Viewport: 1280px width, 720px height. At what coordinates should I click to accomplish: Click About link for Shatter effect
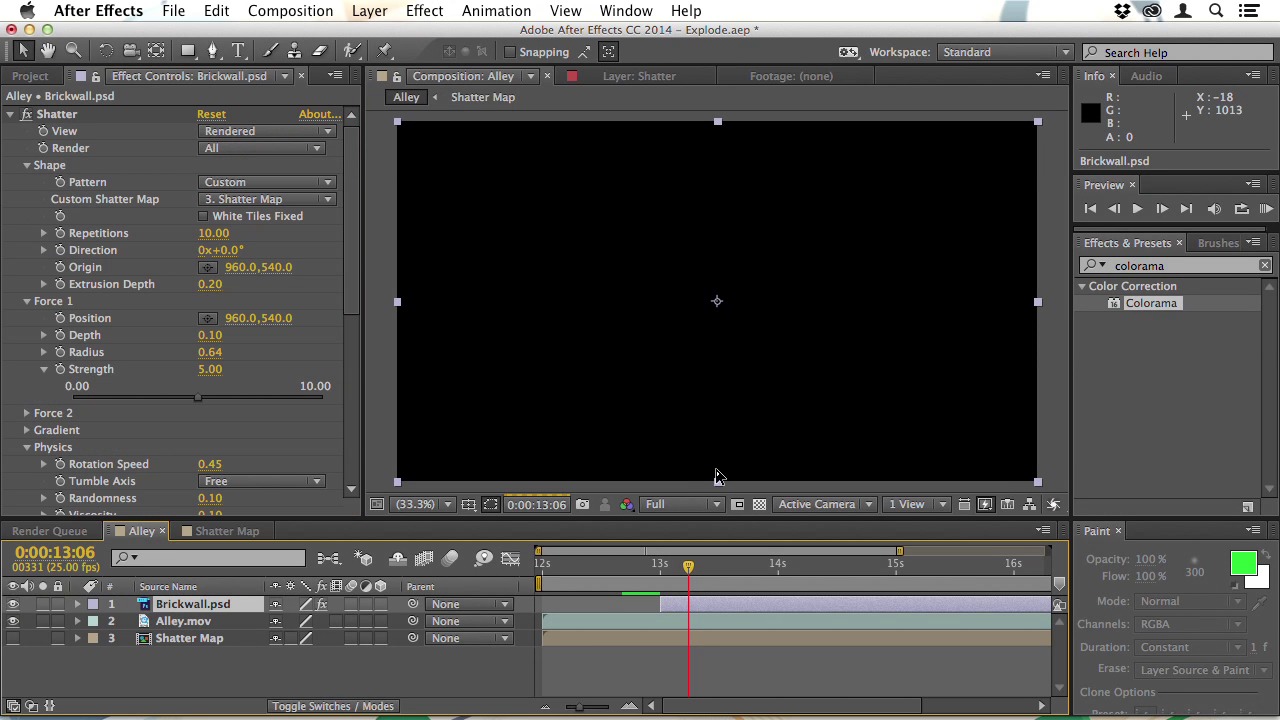click(319, 114)
